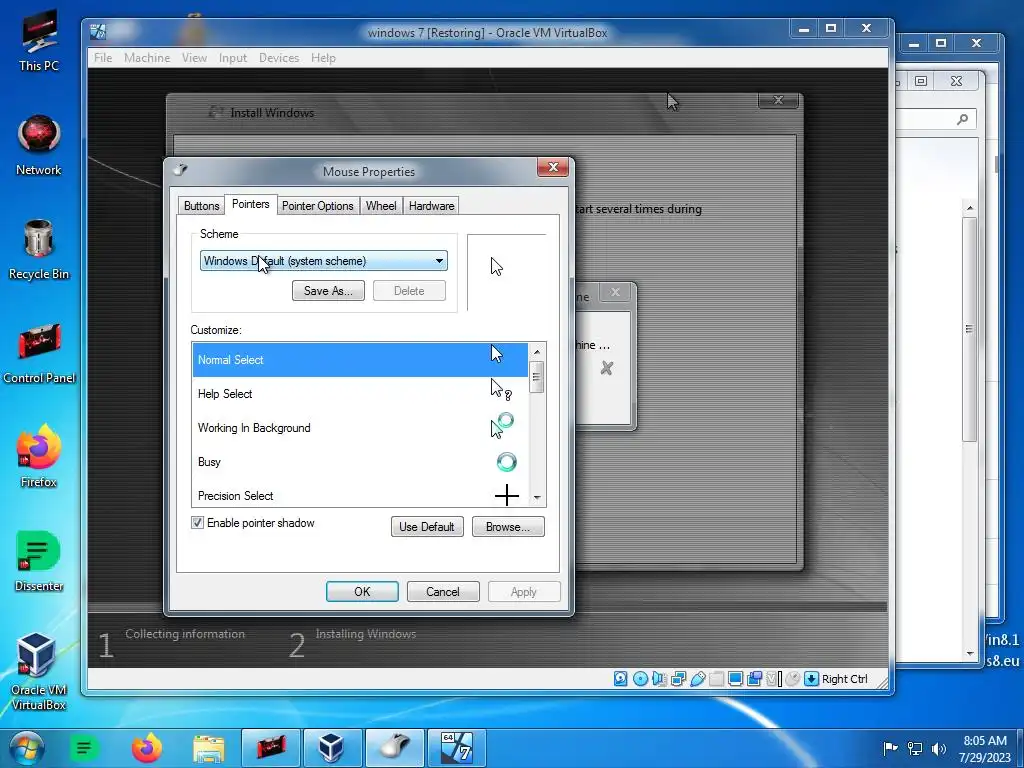Select Normal Select in the Customize list

(x=360, y=360)
